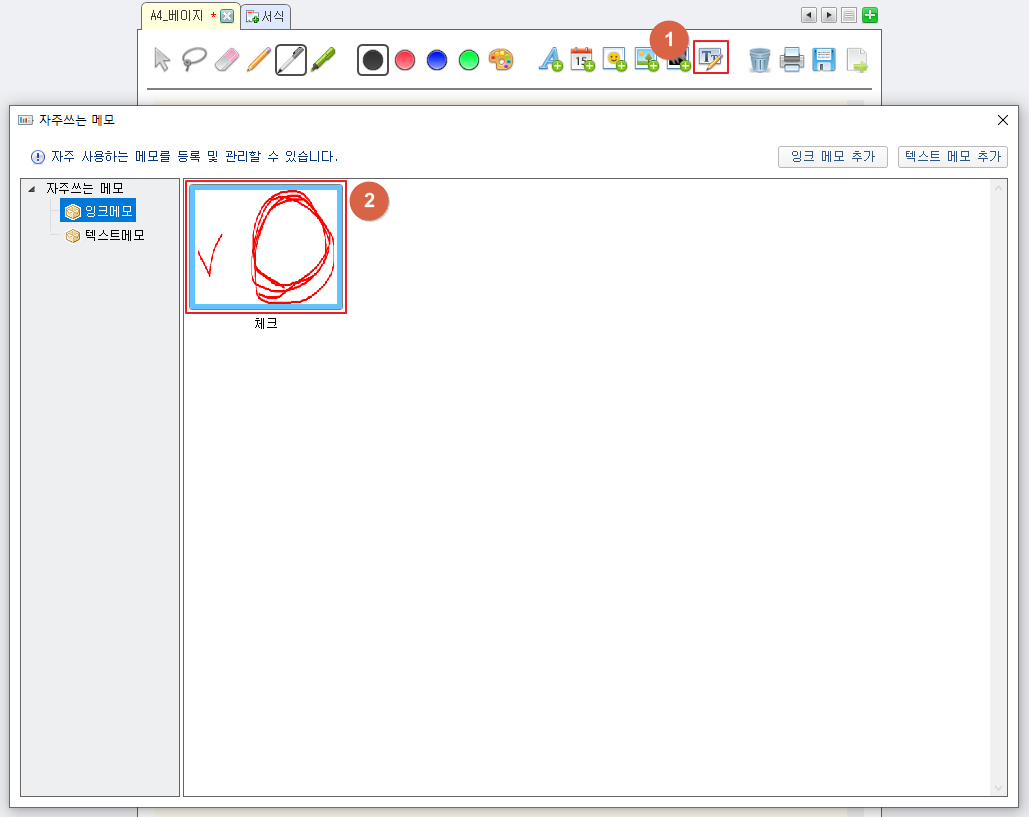Screen dimensions: 1029x817
Task: Select the arrow pointer tool
Action: coord(162,60)
